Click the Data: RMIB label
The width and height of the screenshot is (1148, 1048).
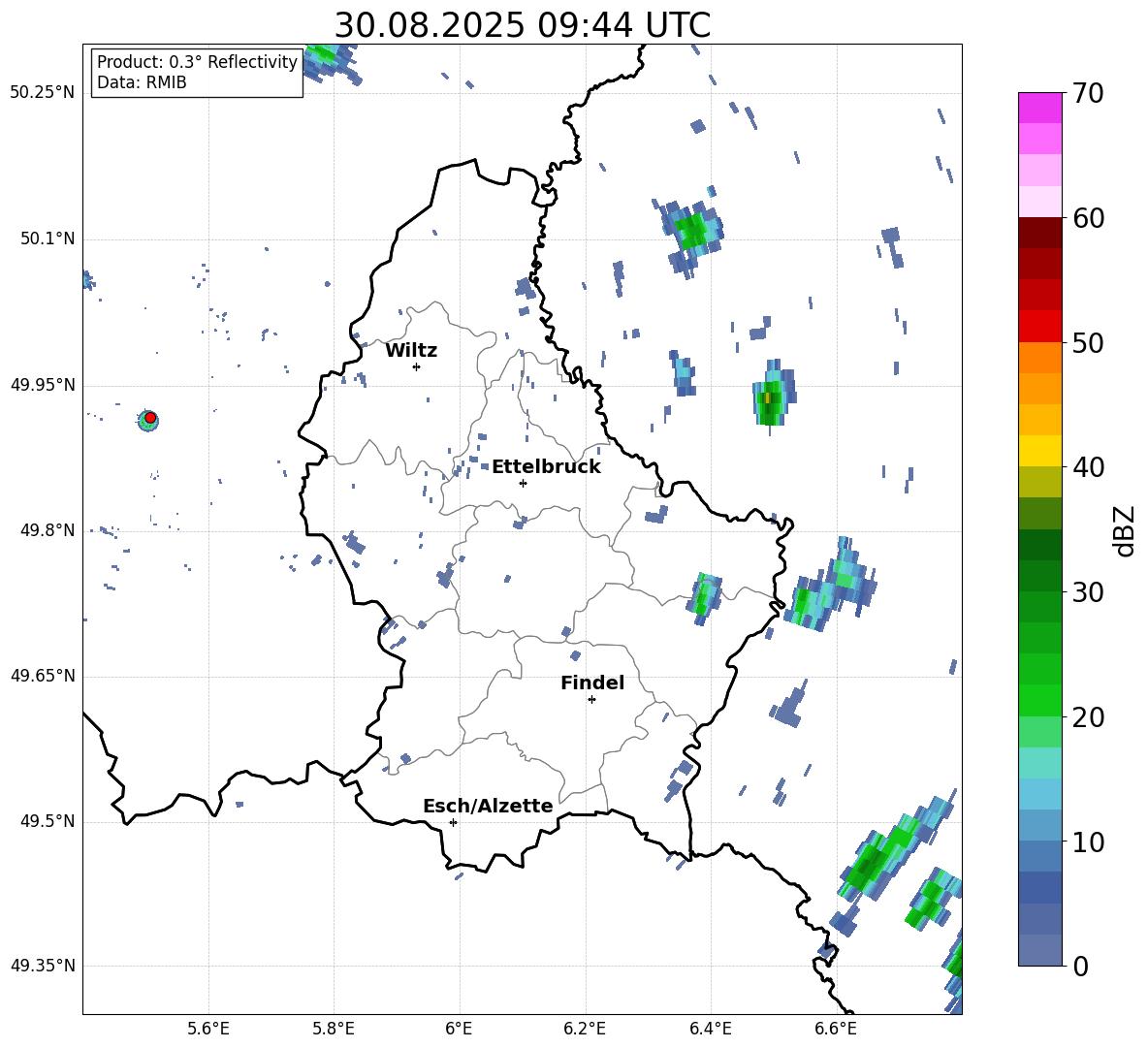click(142, 82)
